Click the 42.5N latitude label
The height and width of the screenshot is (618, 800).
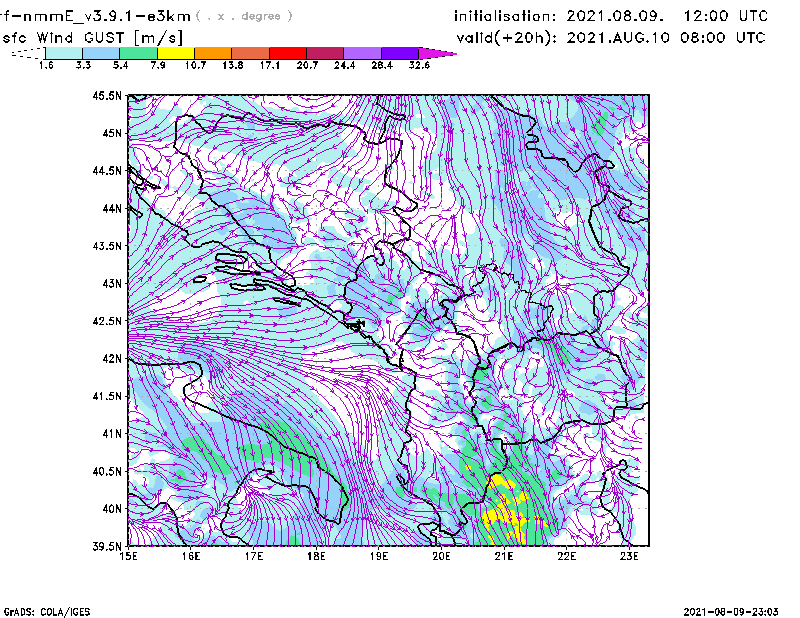coord(107,321)
